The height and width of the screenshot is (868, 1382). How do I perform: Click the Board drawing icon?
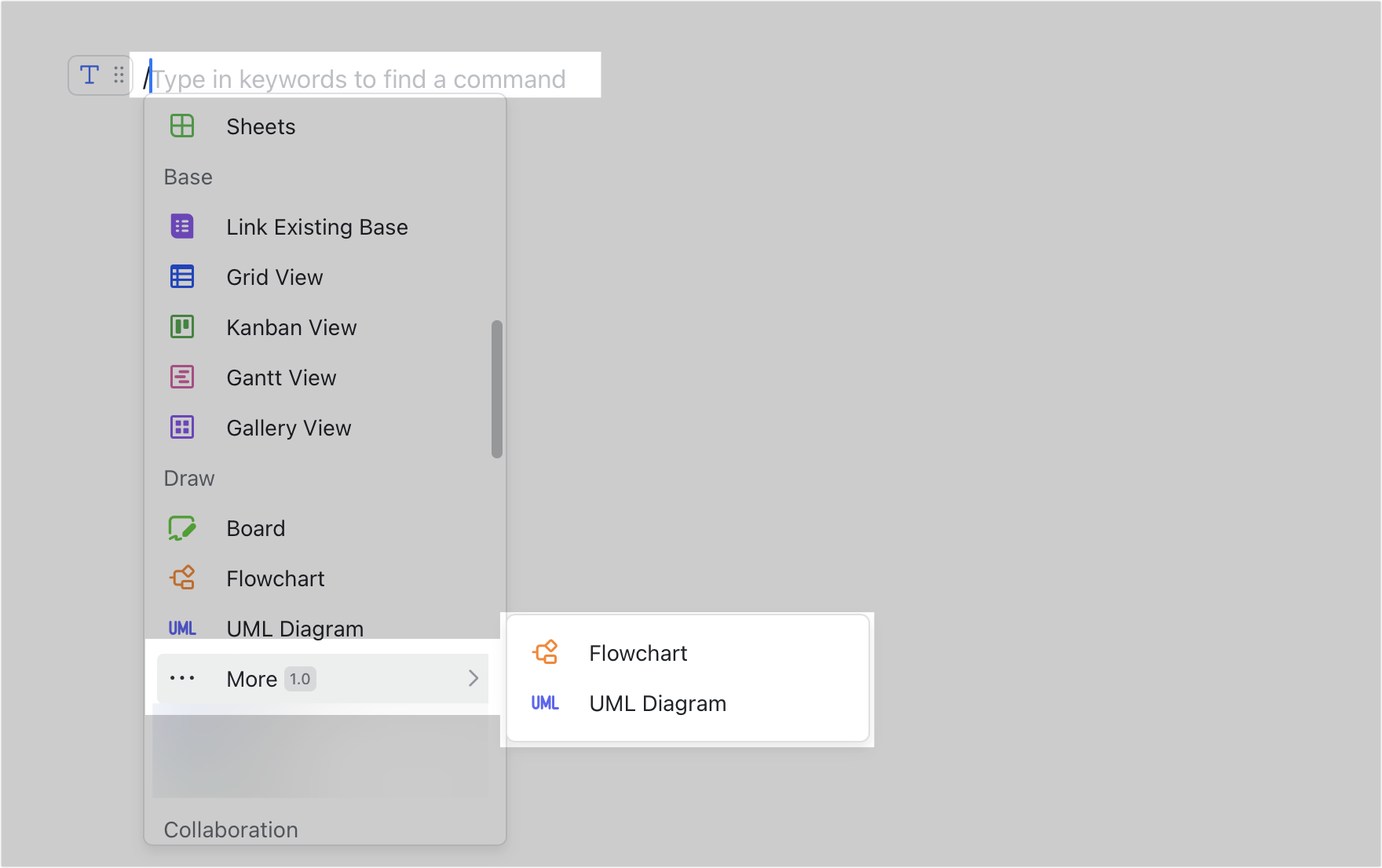182,527
